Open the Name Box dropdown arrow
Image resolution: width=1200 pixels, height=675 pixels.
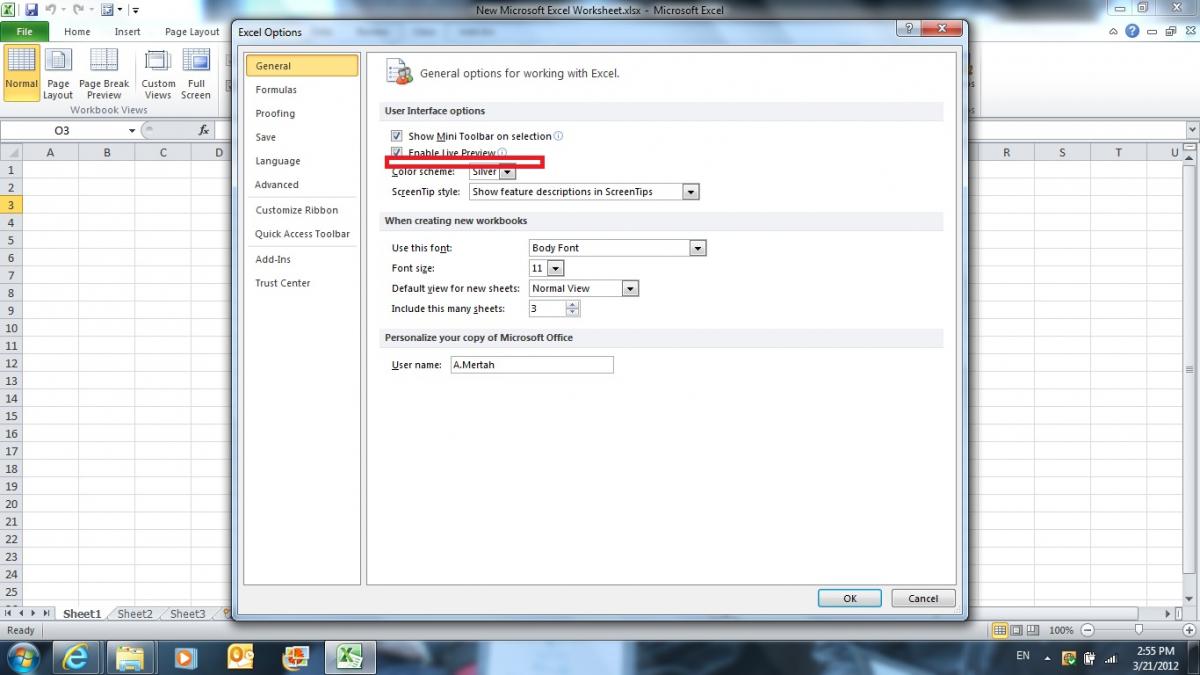pyautogui.click(x=132, y=131)
